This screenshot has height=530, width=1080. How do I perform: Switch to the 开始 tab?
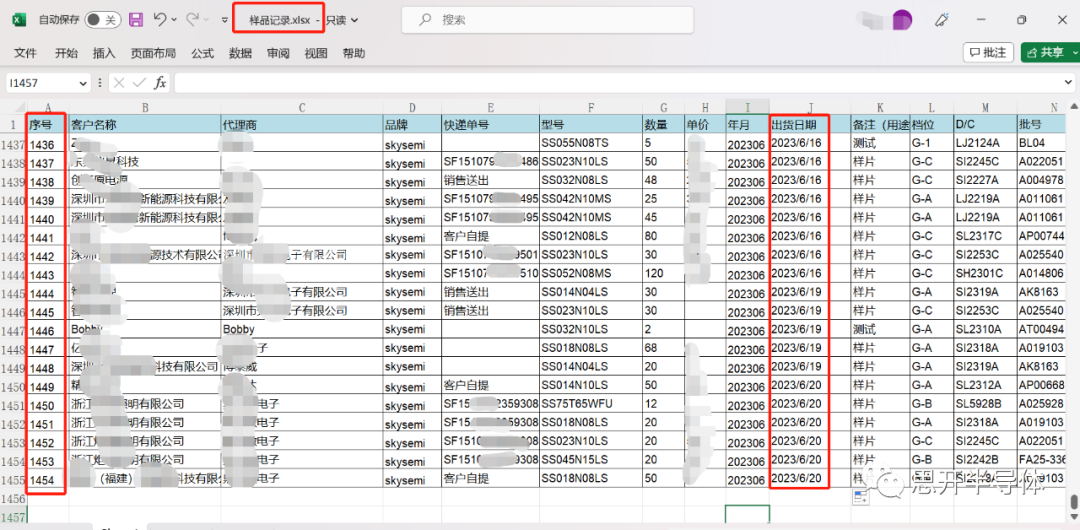(66, 53)
